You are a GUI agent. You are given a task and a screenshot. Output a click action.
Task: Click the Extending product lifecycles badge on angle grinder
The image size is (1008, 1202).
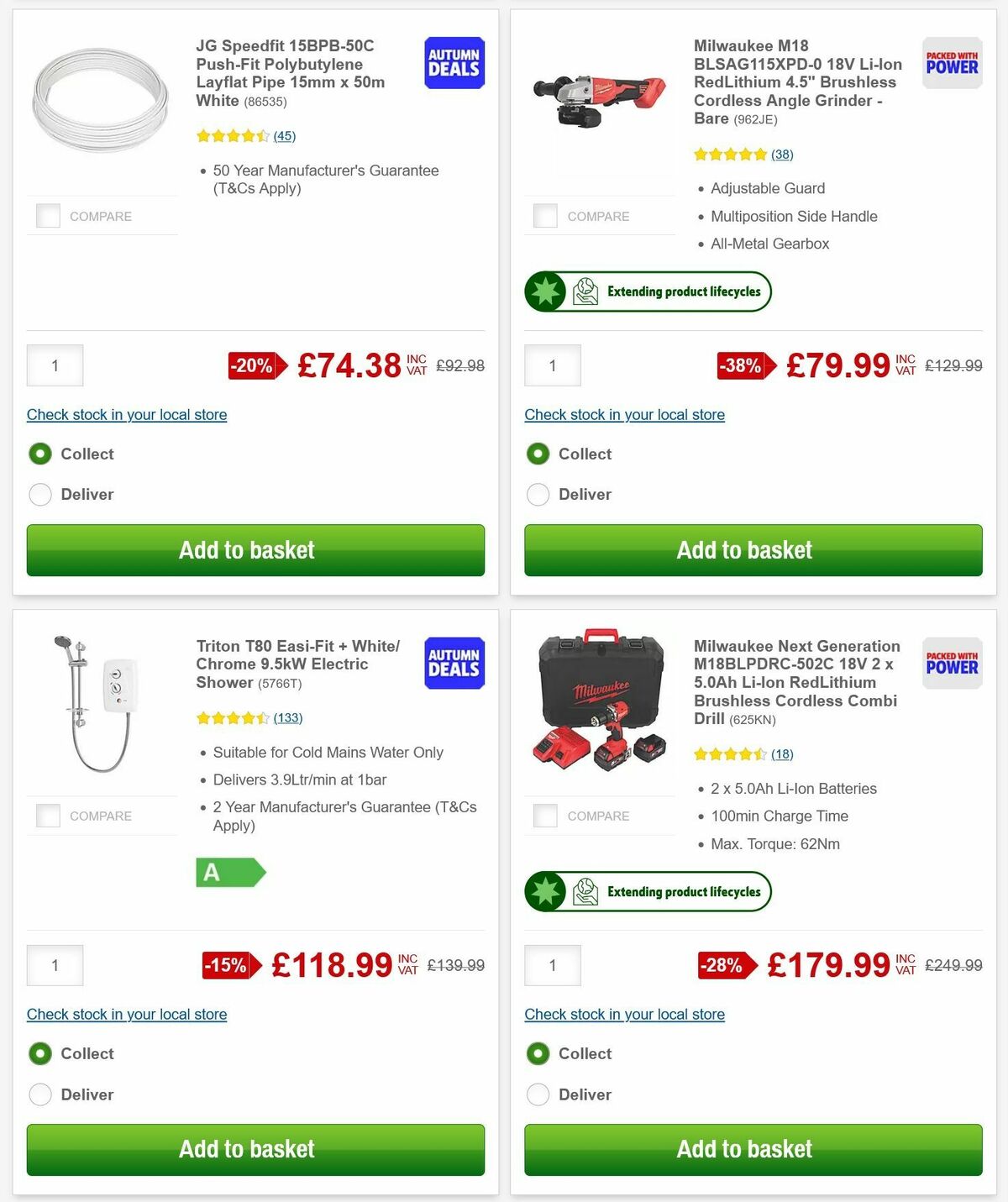647,291
